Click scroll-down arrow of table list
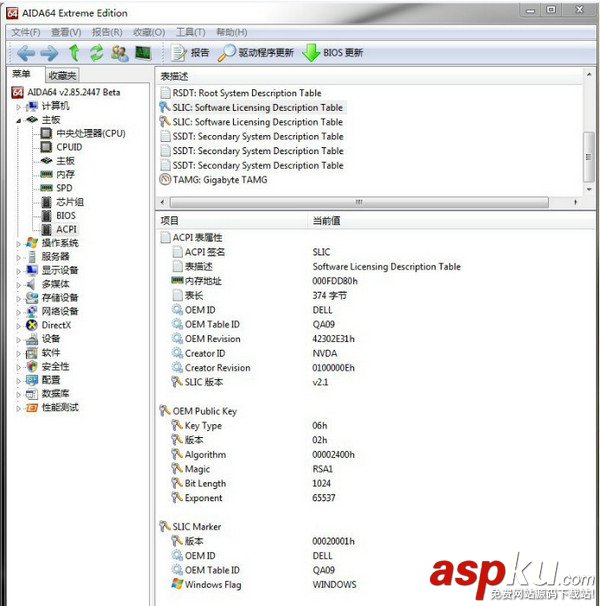The width and height of the screenshot is (600, 606). tap(589, 189)
